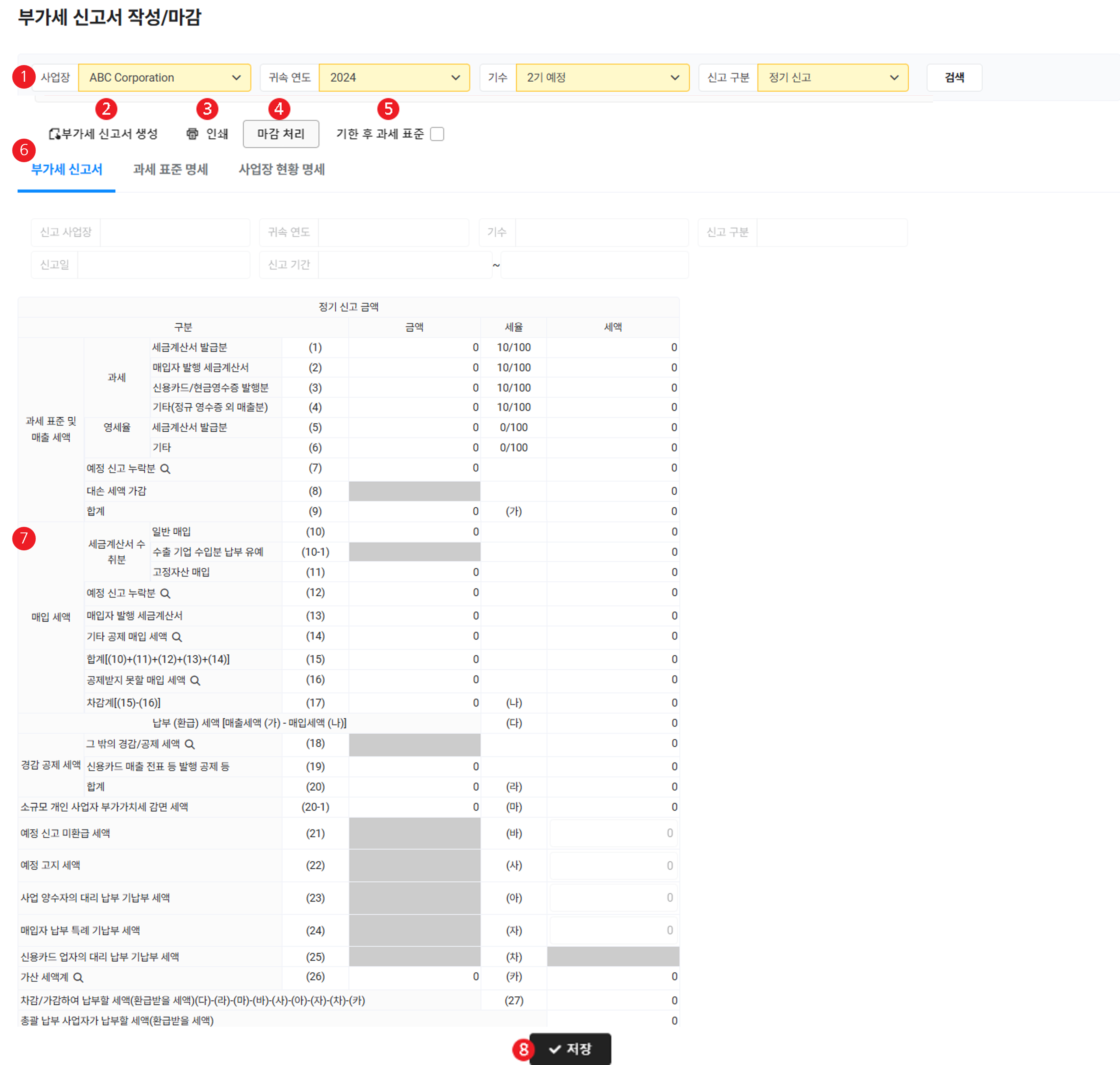Viewport: 1120px width, 1065px height.
Task: Open 예정 신고 누락분 (12) search icon
Action: pyautogui.click(x=165, y=593)
